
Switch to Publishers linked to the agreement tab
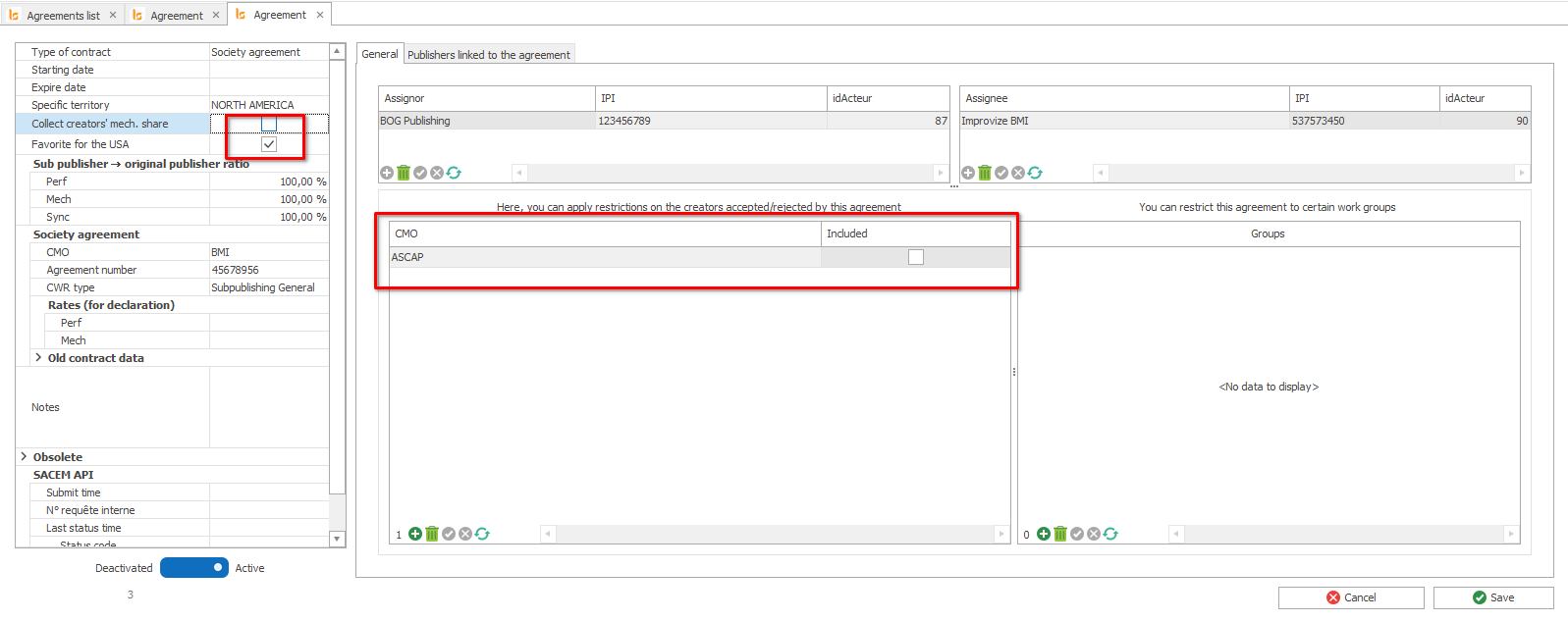pyautogui.click(x=488, y=55)
